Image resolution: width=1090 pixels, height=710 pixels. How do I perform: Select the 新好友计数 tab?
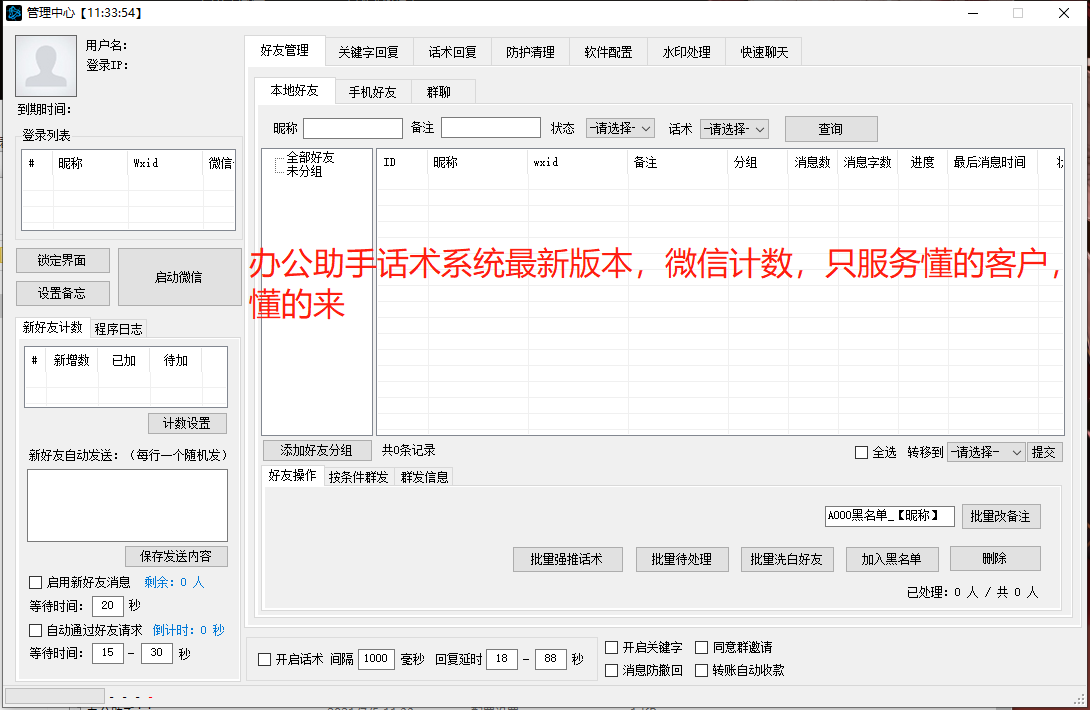53,328
